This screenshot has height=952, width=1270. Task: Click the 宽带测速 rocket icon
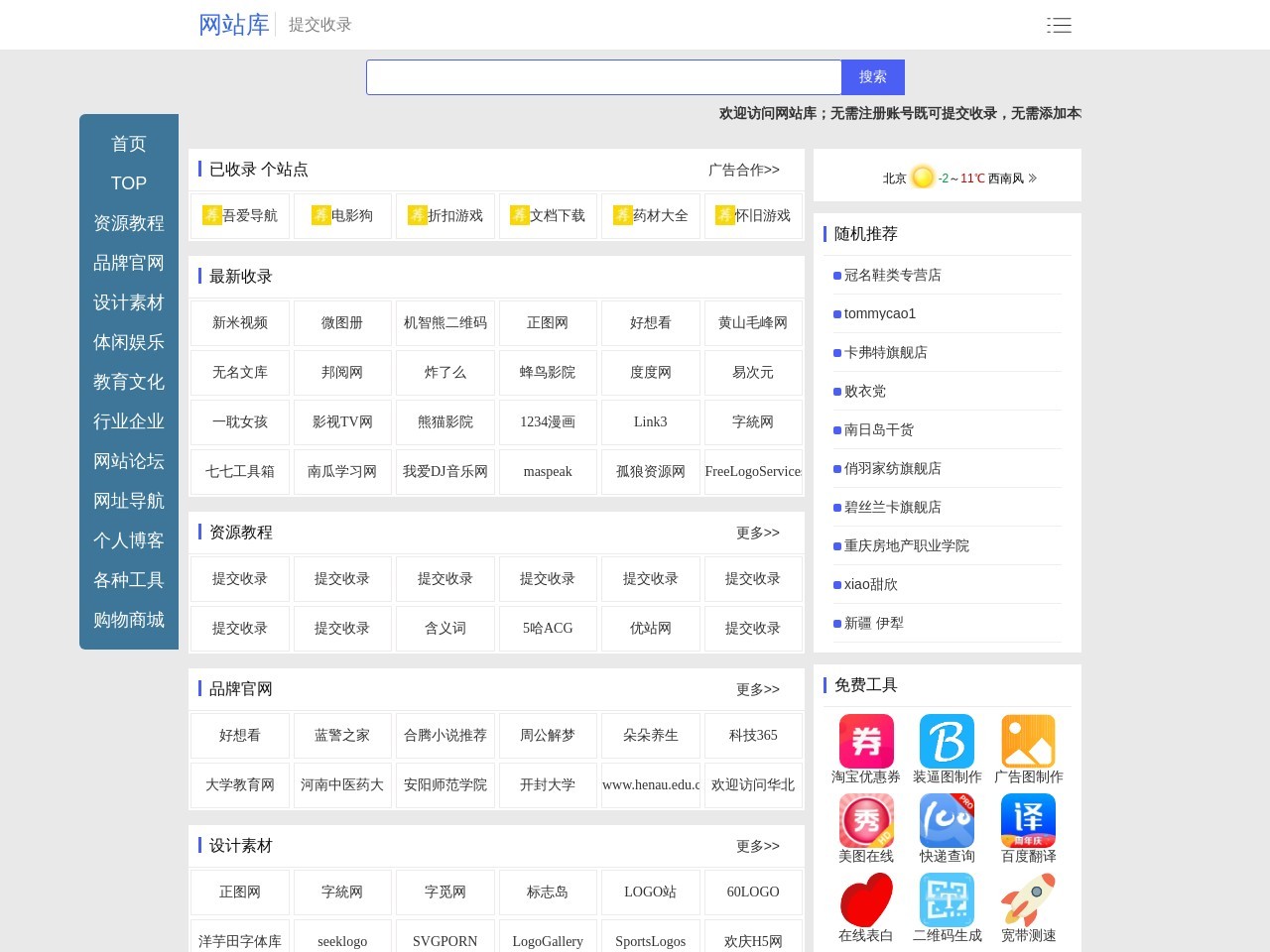click(x=1028, y=899)
